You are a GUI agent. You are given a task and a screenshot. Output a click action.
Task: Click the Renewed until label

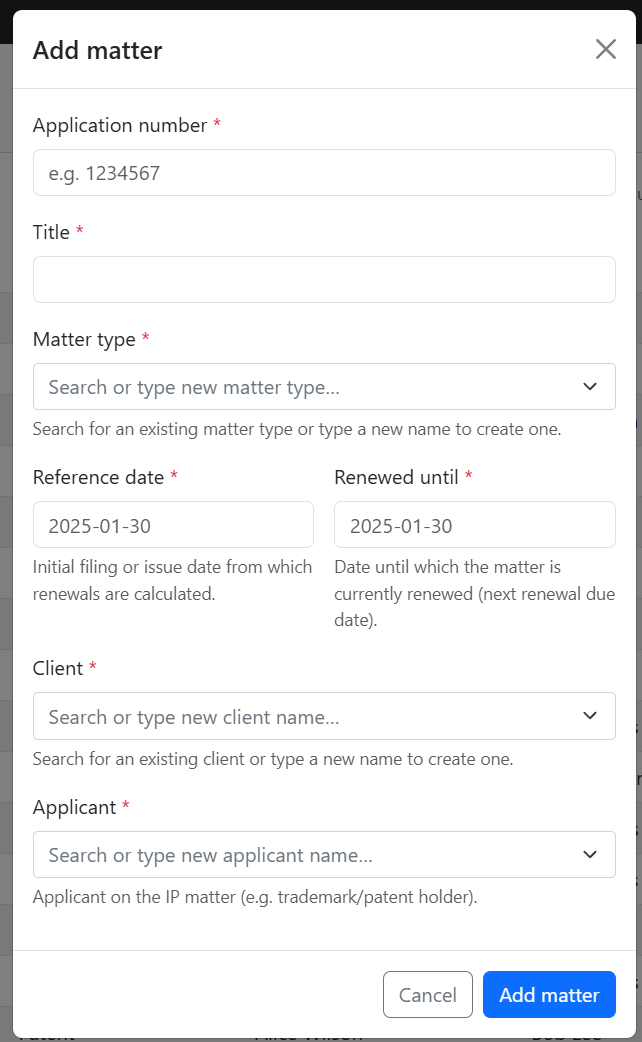tap(396, 478)
